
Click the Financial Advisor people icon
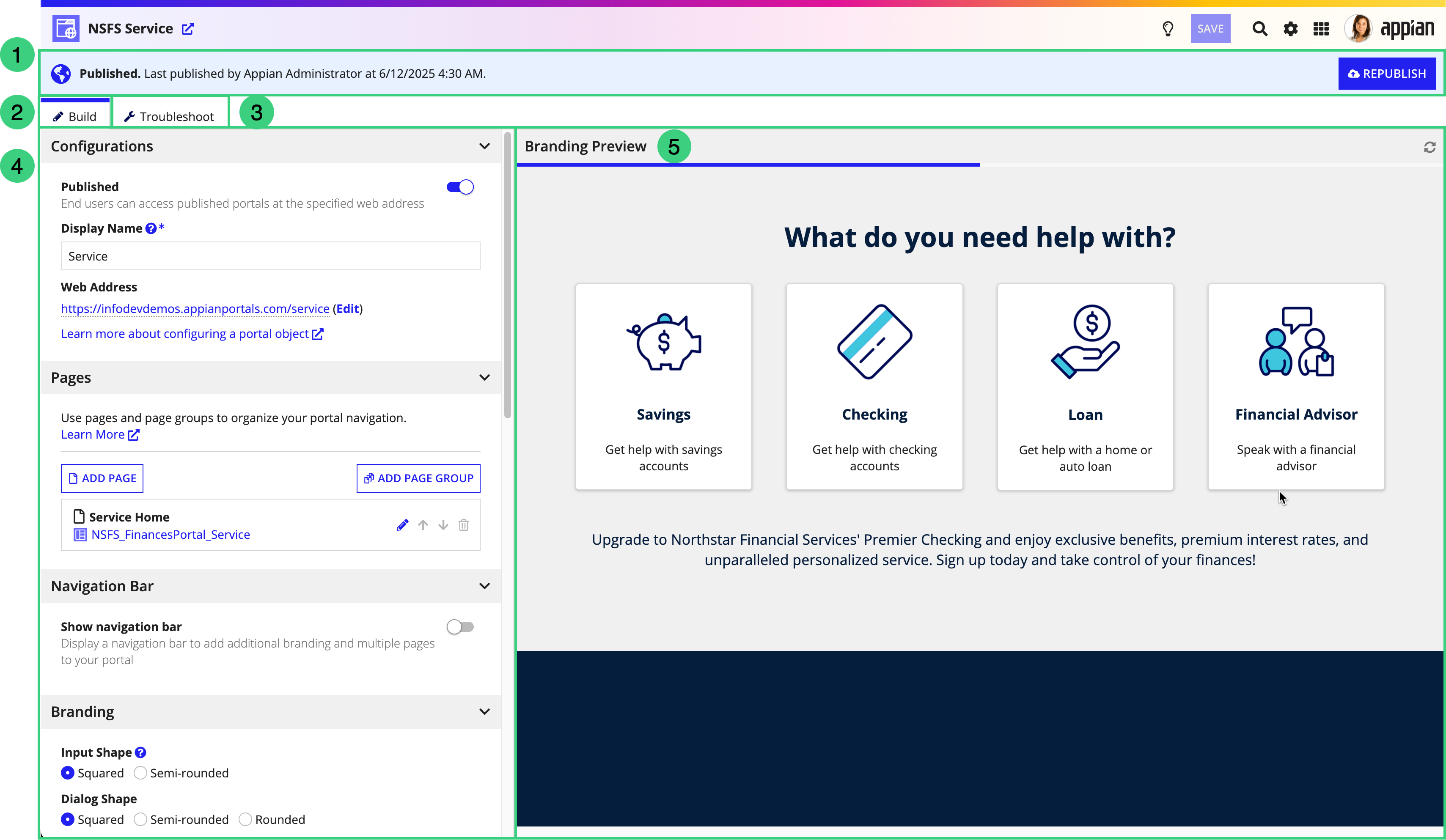tap(1296, 342)
